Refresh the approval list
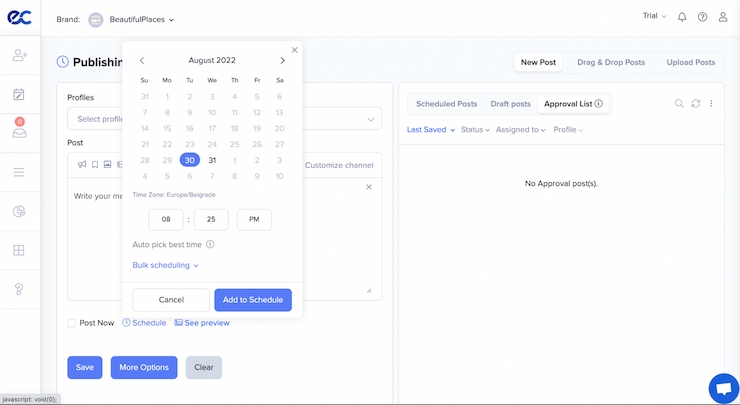Image resolution: width=740 pixels, height=405 pixels. [x=695, y=103]
